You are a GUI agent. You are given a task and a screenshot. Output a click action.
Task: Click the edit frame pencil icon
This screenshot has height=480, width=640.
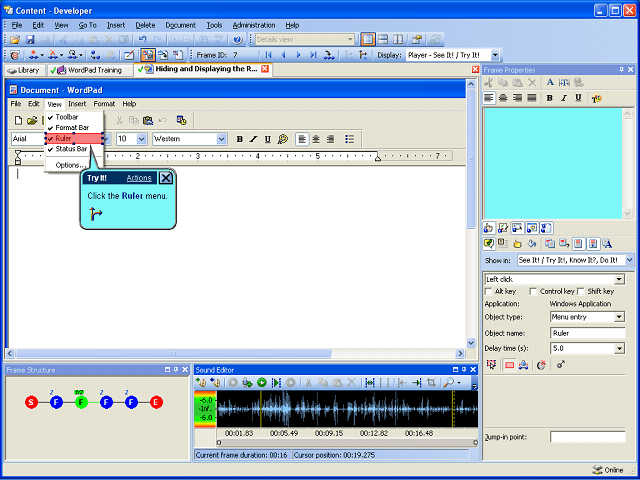[x=129, y=55]
